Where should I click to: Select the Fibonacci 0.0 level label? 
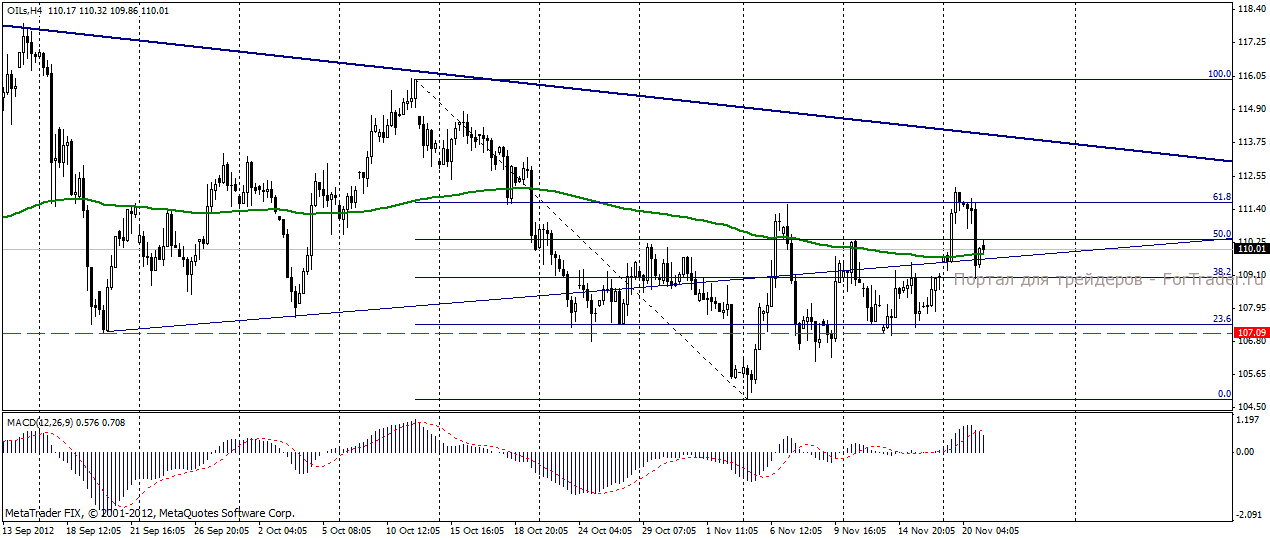pos(1224,394)
